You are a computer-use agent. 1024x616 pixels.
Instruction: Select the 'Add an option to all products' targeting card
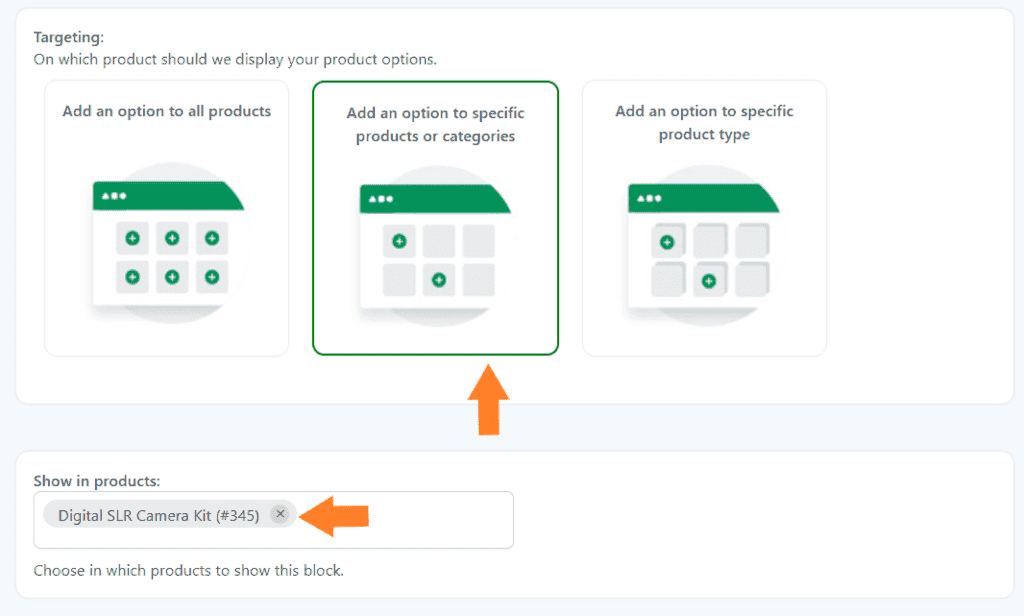tap(166, 217)
